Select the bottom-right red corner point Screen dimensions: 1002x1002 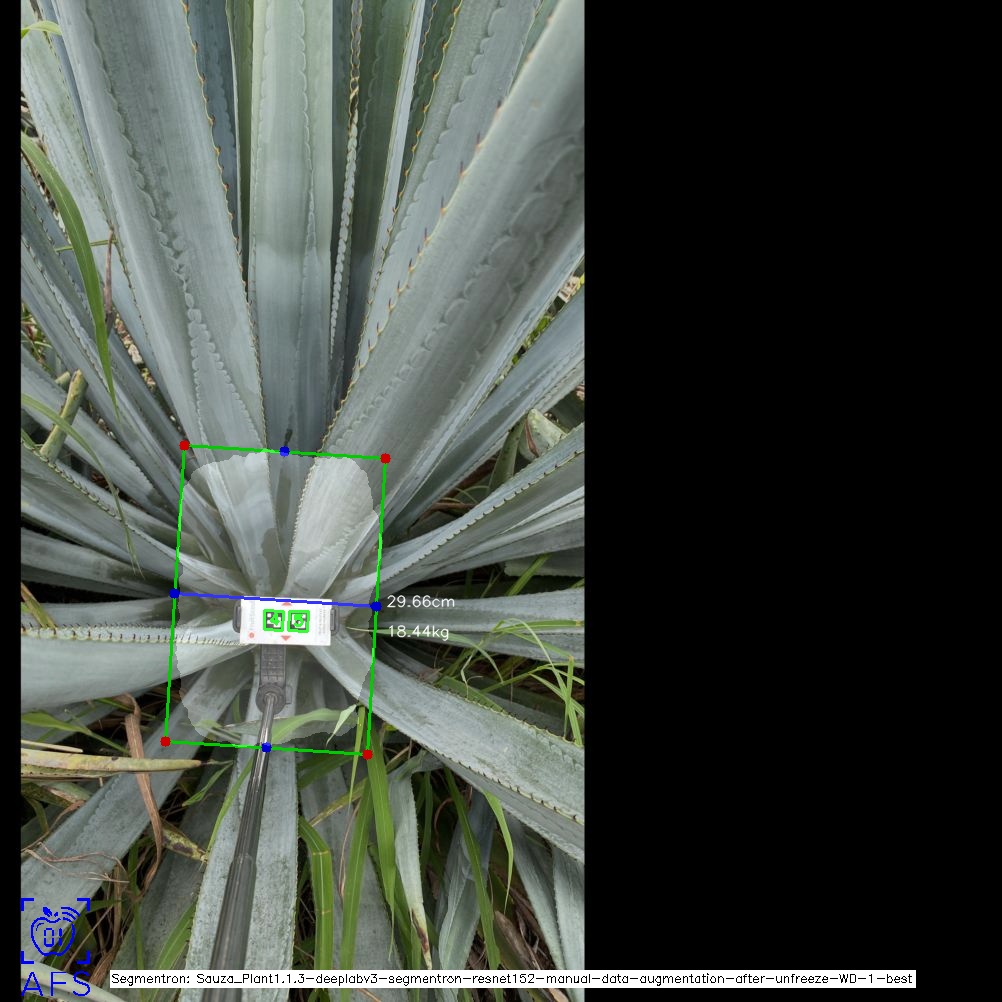[367, 754]
